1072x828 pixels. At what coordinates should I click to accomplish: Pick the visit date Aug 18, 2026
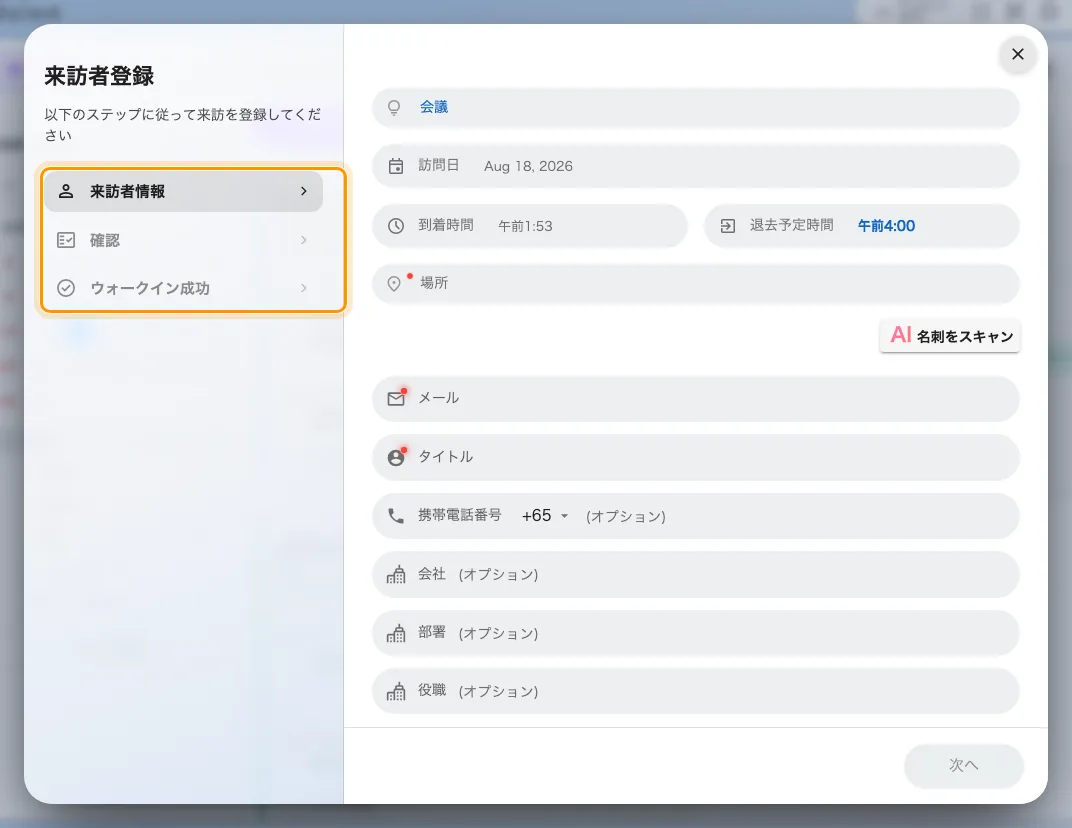pyautogui.click(x=528, y=166)
